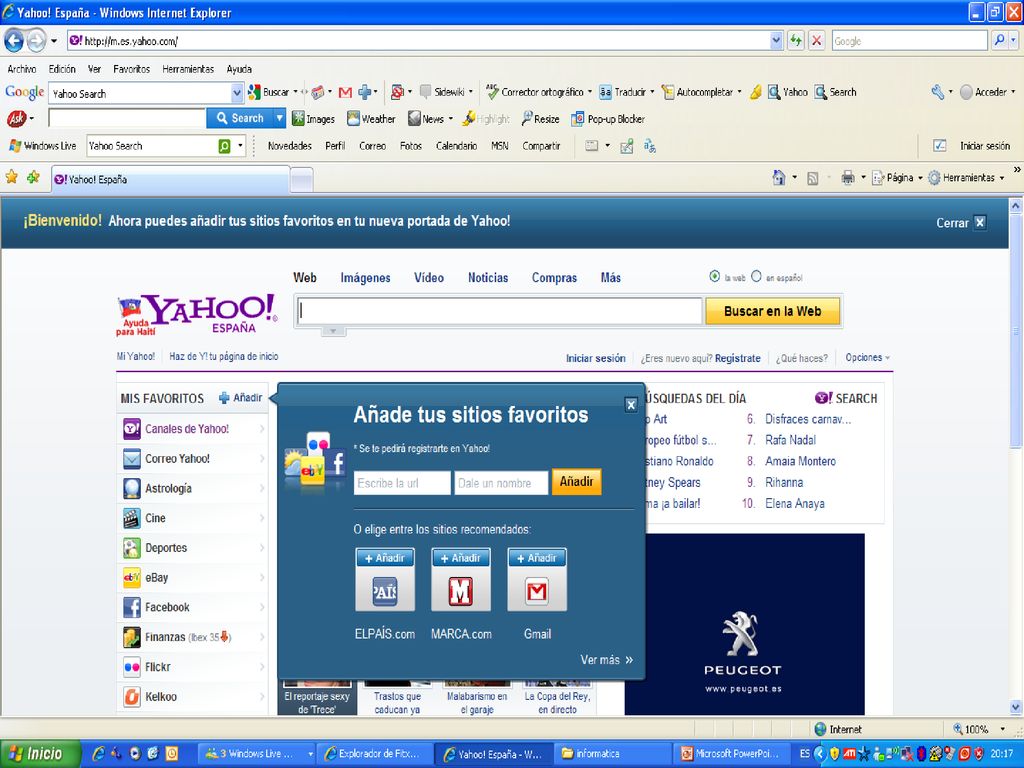The width and height of the screenshot is (1024, 768).
Task: Click the Resize toolbar tool
Action: (540, 119)
